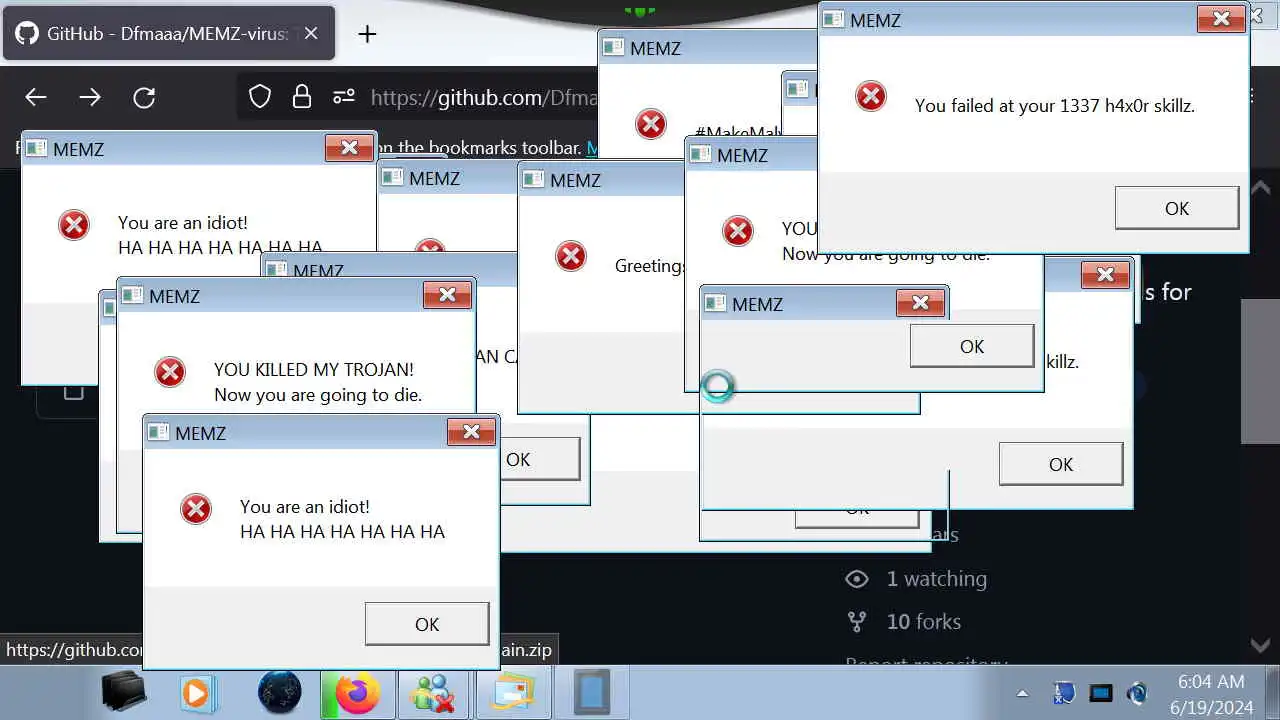Click the monitor tray icon

1101,693
